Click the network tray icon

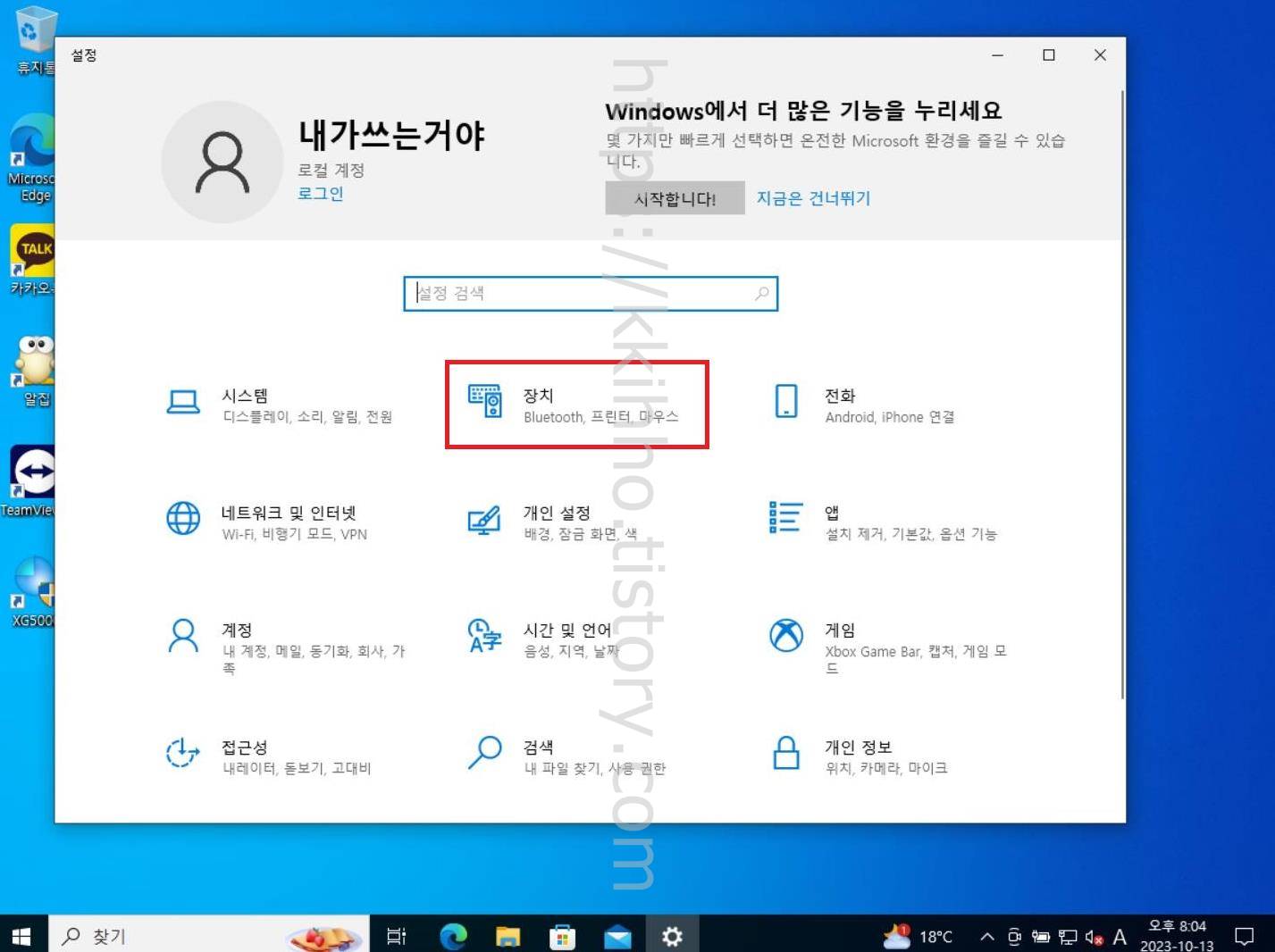(x=1068, y=937)
